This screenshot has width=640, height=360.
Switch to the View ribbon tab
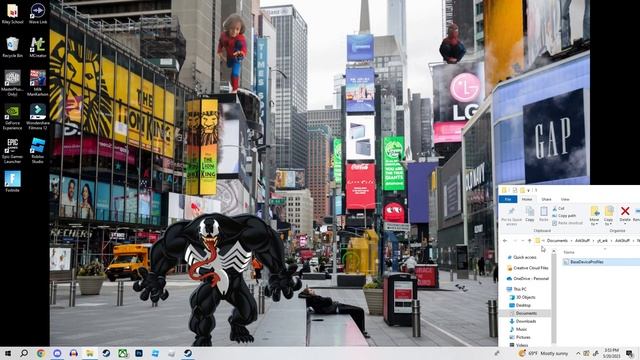(565, 199)
